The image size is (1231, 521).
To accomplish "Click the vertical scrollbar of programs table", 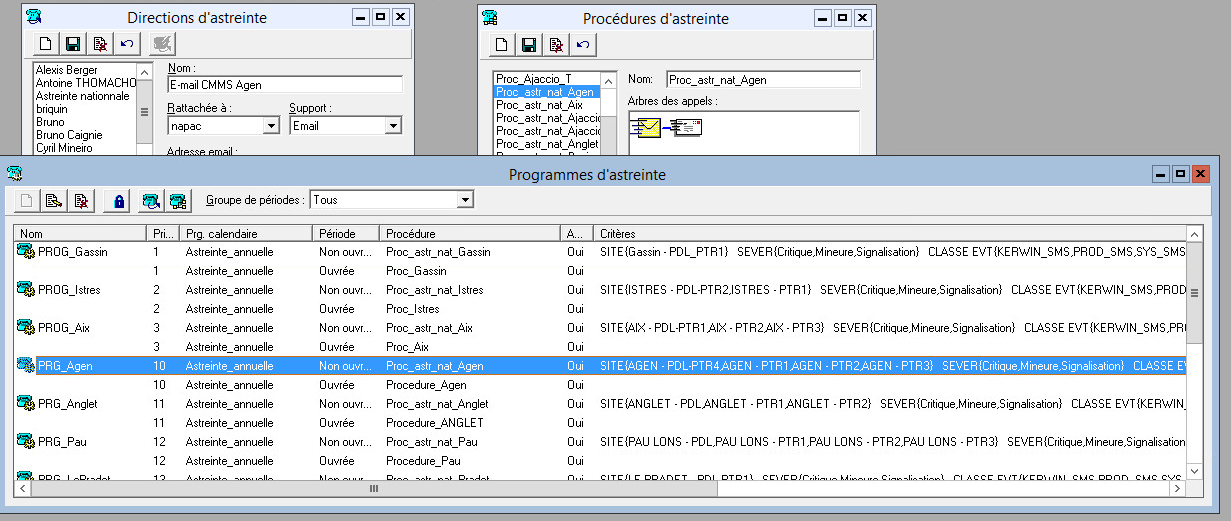I will 1193,360.
